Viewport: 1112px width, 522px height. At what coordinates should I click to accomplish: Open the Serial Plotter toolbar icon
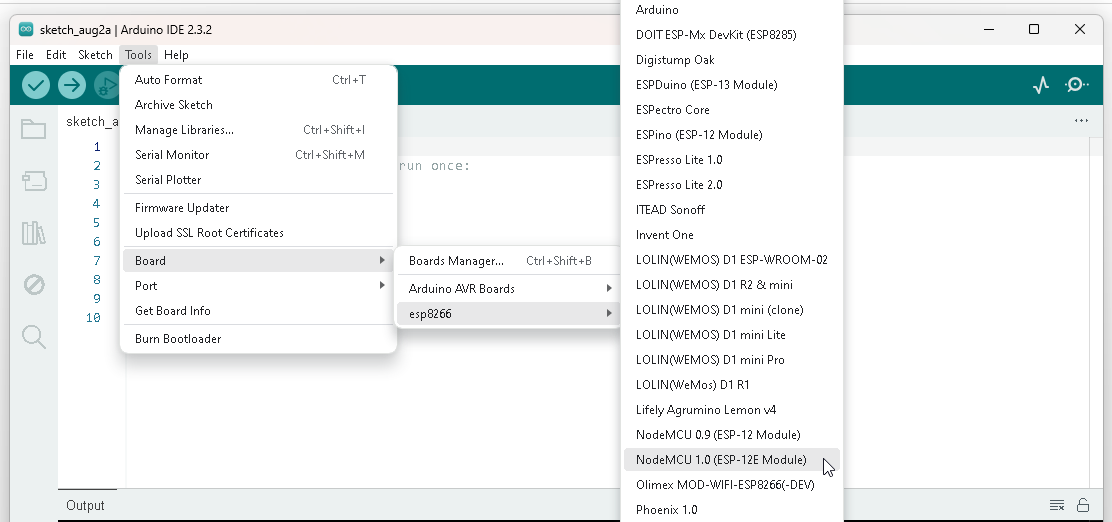click(x=1041, y=86)
